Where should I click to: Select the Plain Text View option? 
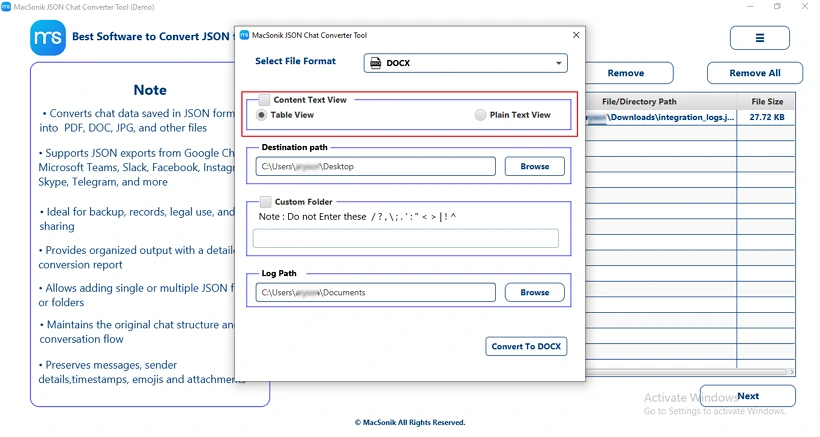pyautogui.click(x=480, y=115)
